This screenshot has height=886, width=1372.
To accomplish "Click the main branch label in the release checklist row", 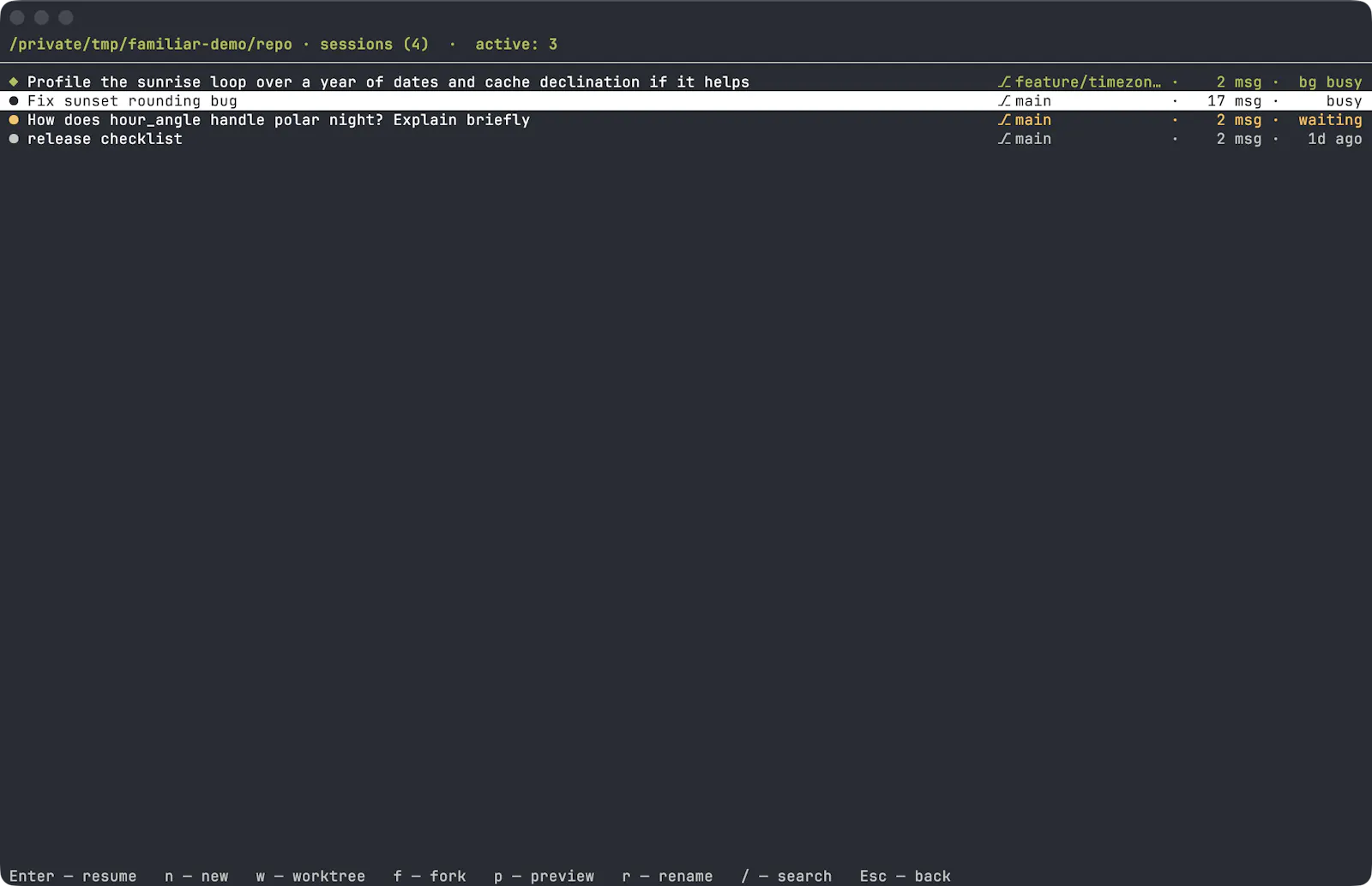I will [1033, 138].
